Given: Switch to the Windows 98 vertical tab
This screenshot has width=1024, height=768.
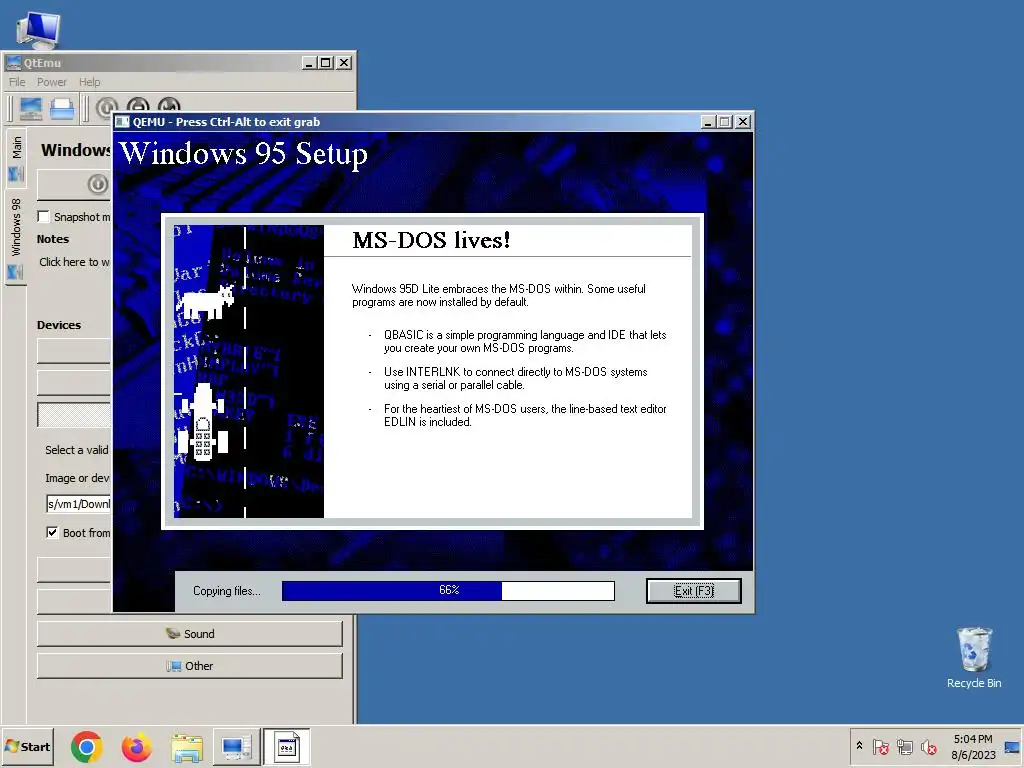Looking at the screenshot, I should (16, 237).
